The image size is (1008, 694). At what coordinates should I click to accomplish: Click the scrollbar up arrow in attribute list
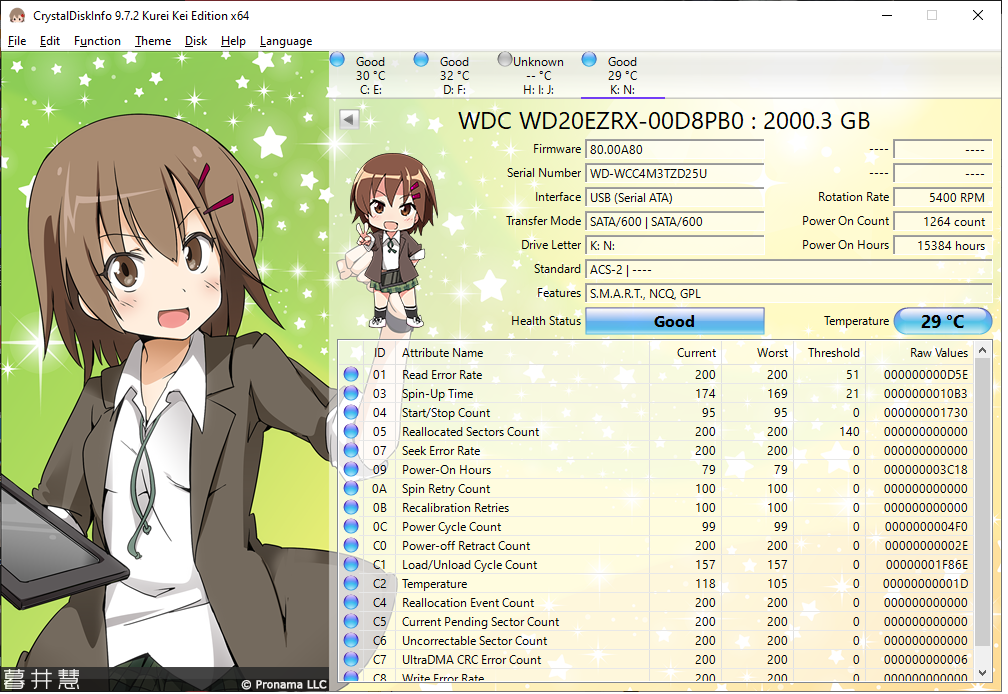(x=982, y=351)
